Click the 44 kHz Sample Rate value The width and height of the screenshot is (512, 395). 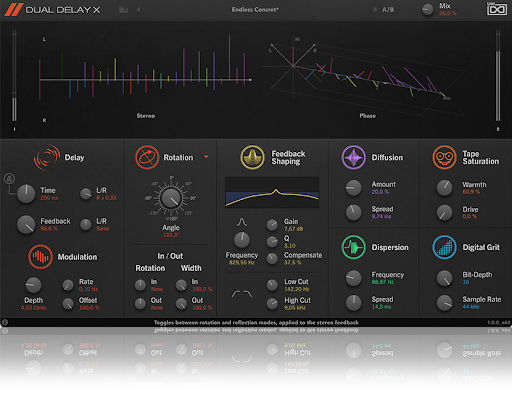click(471, 307)
